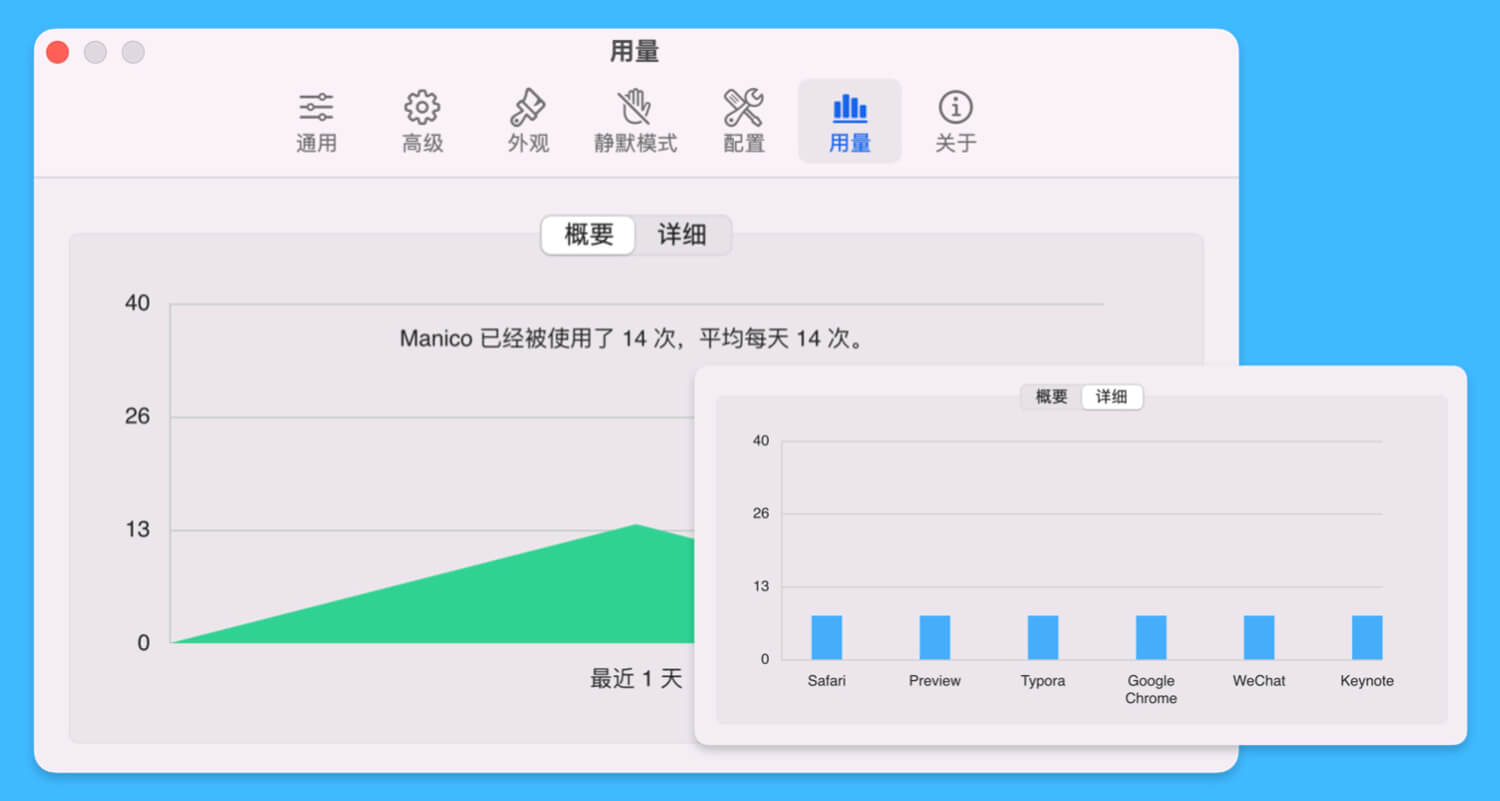Click the Typora bar in chart
Image resolution: width=1500 pixels, height=801 pixels.
(1042, 637)
